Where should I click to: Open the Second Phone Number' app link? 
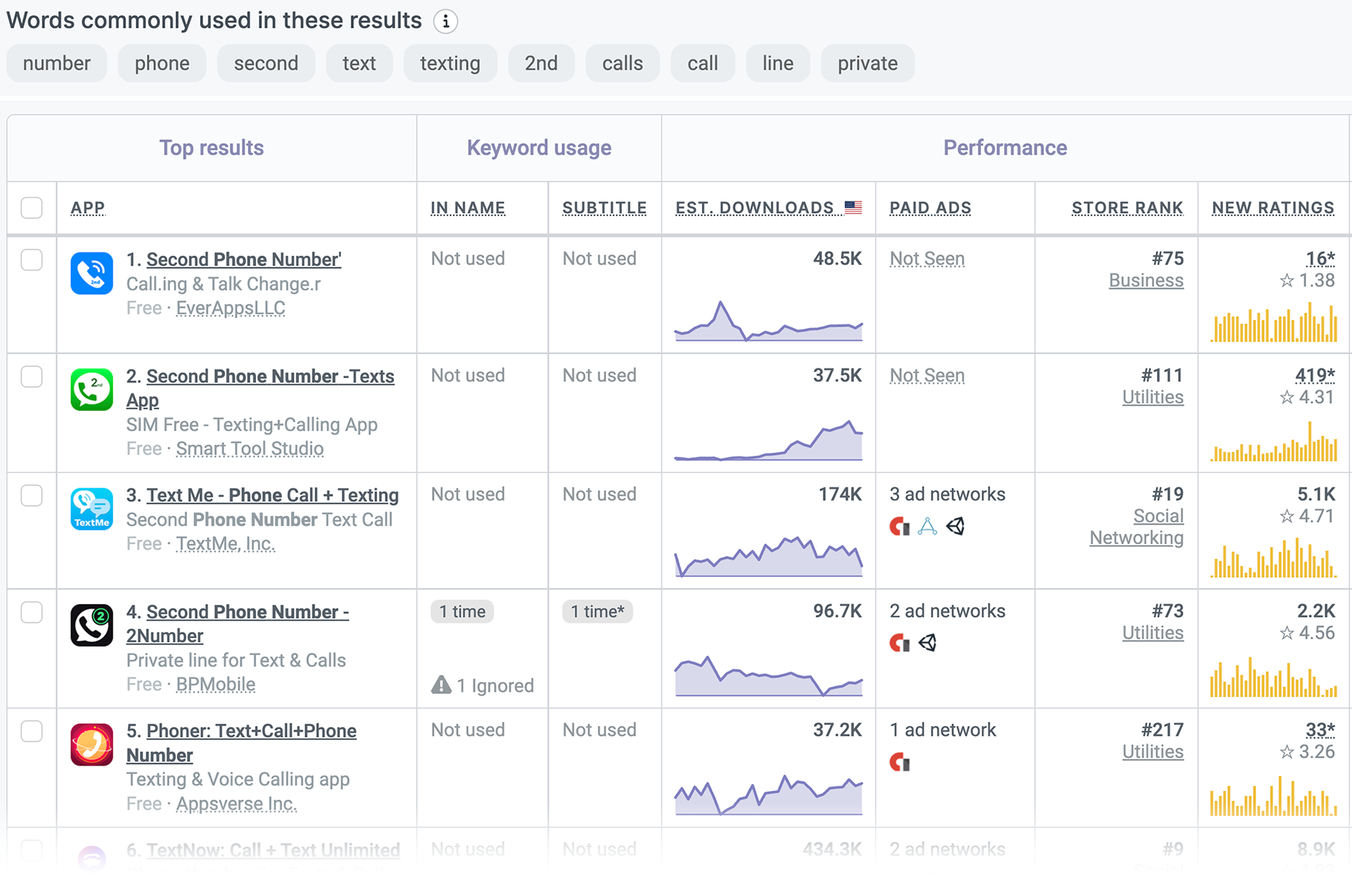tap(244, 260)
